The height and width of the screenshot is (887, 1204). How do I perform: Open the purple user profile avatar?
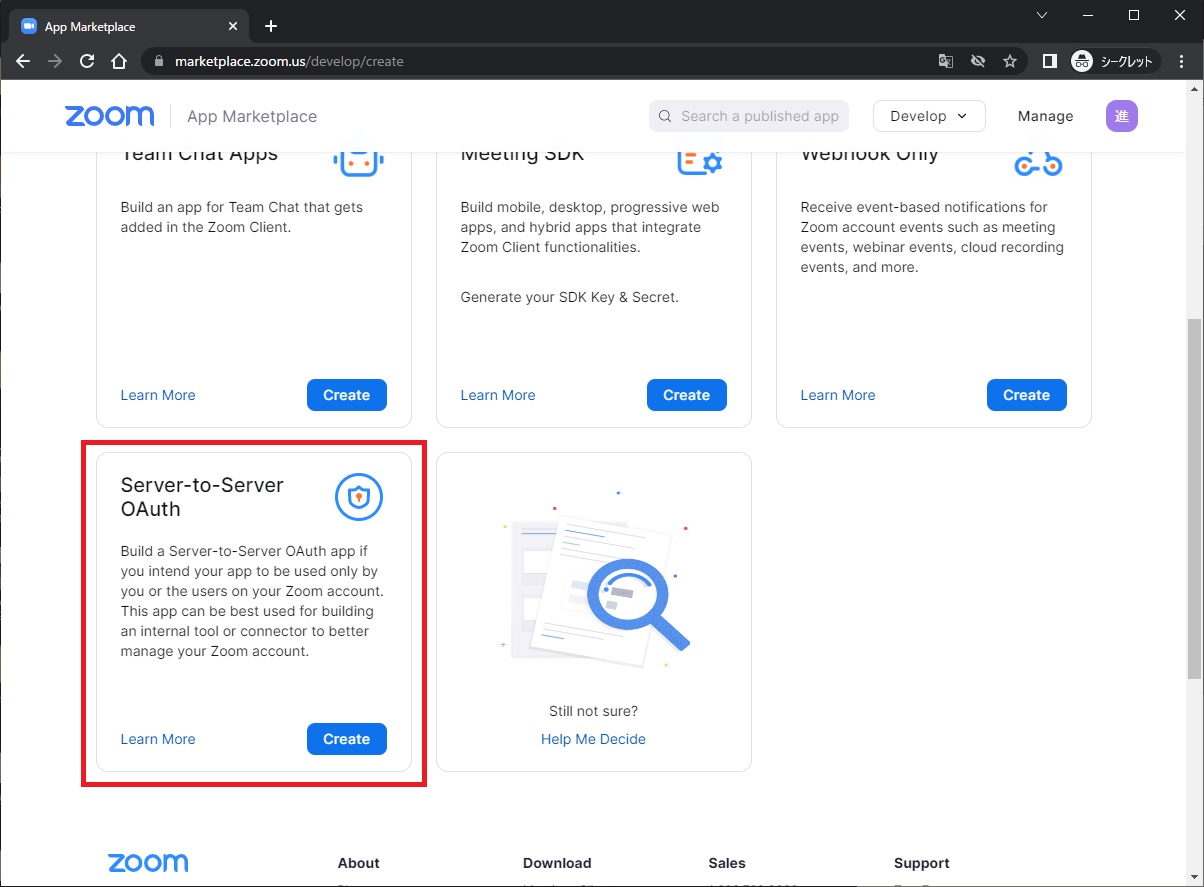(1121, 116)
